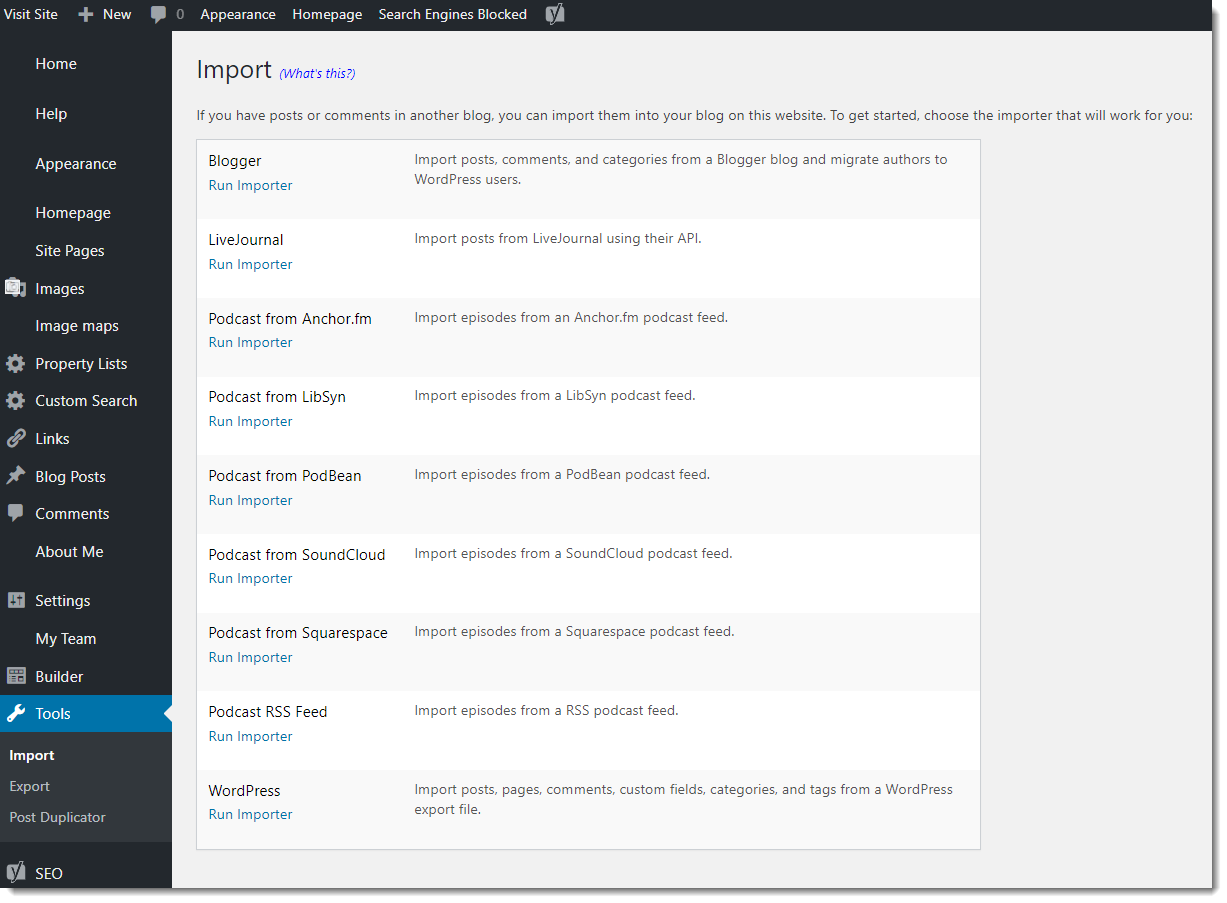
Task: Open Post Duplicator from Tools submenu
Action: click(x=57, y=817)
